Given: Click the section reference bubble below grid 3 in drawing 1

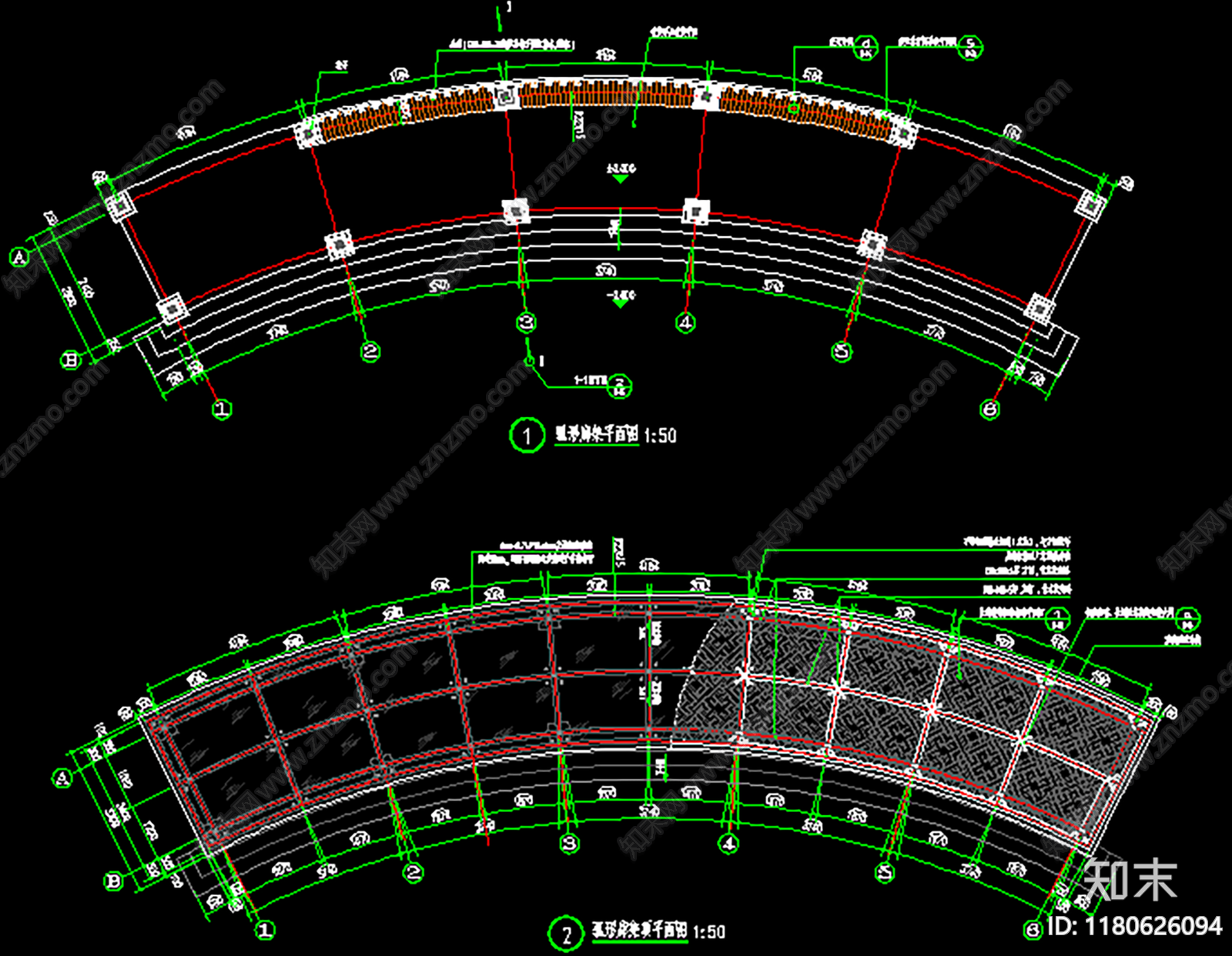Looking at the screenshot, I should tap(620, 385).
